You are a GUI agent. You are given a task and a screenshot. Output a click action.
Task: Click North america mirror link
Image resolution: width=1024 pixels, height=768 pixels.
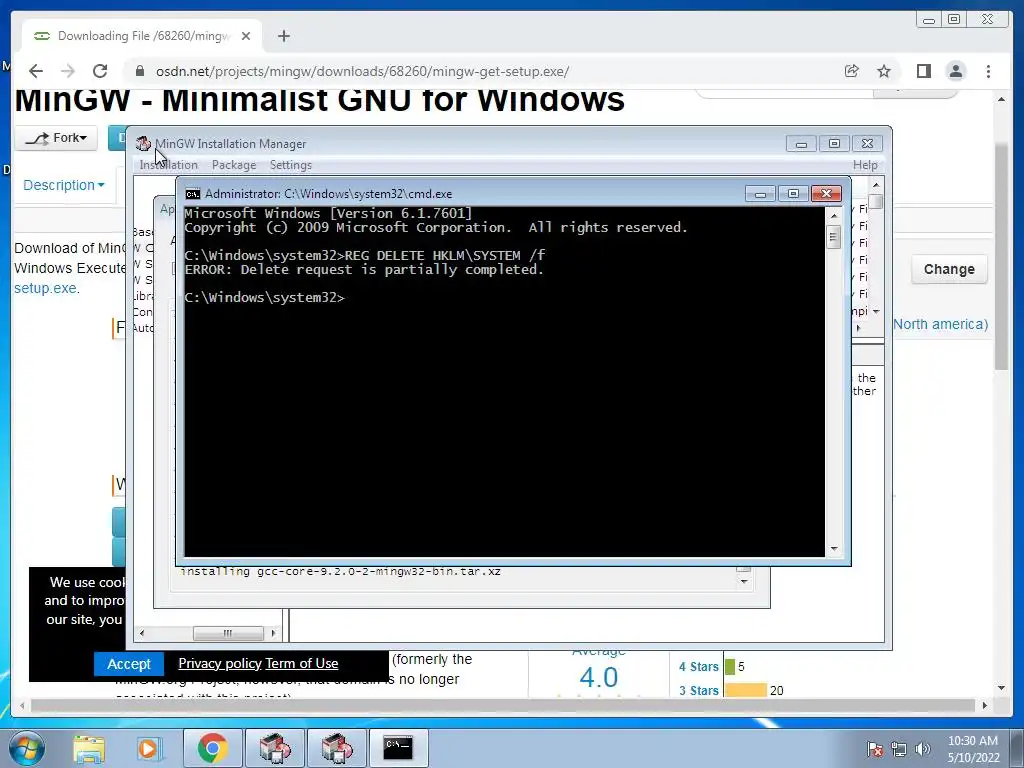tap(940, 325)
